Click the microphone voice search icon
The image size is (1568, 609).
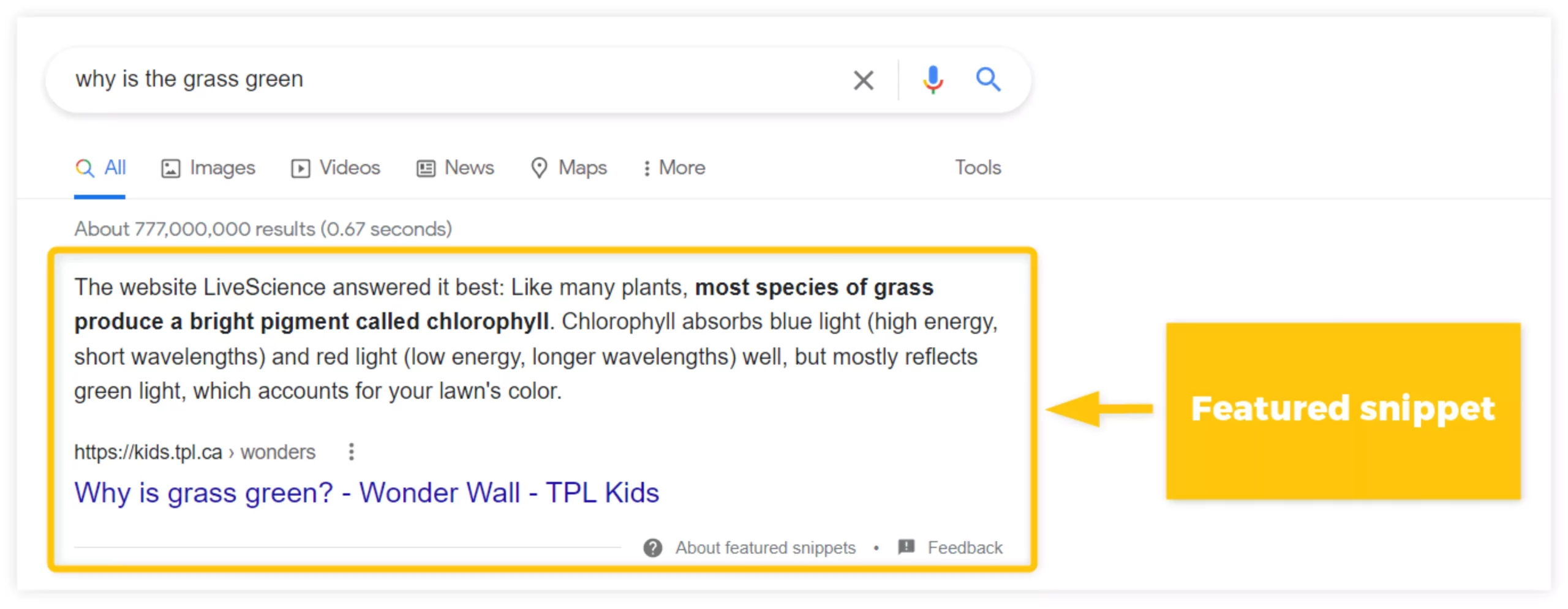932,80
